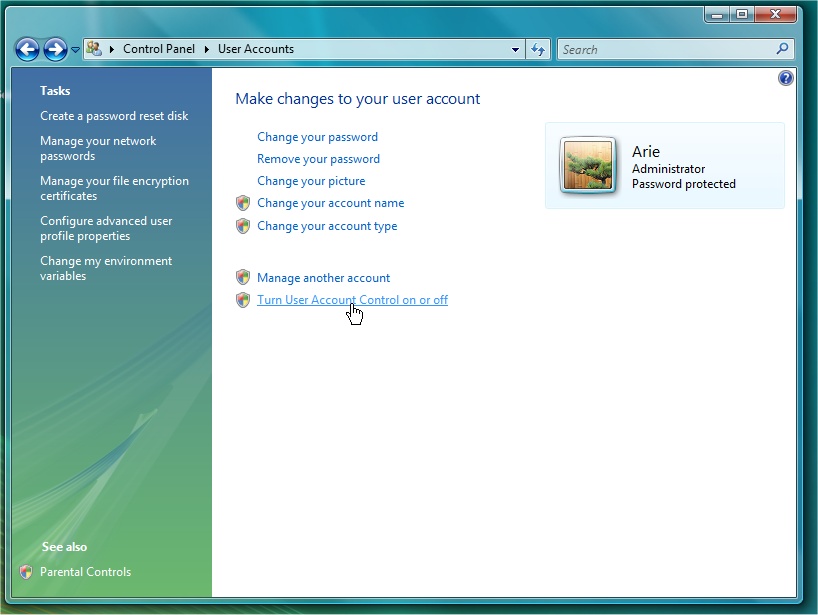
Task: Open the recent pages dropdown arrow
Action: tap(75, 50)
